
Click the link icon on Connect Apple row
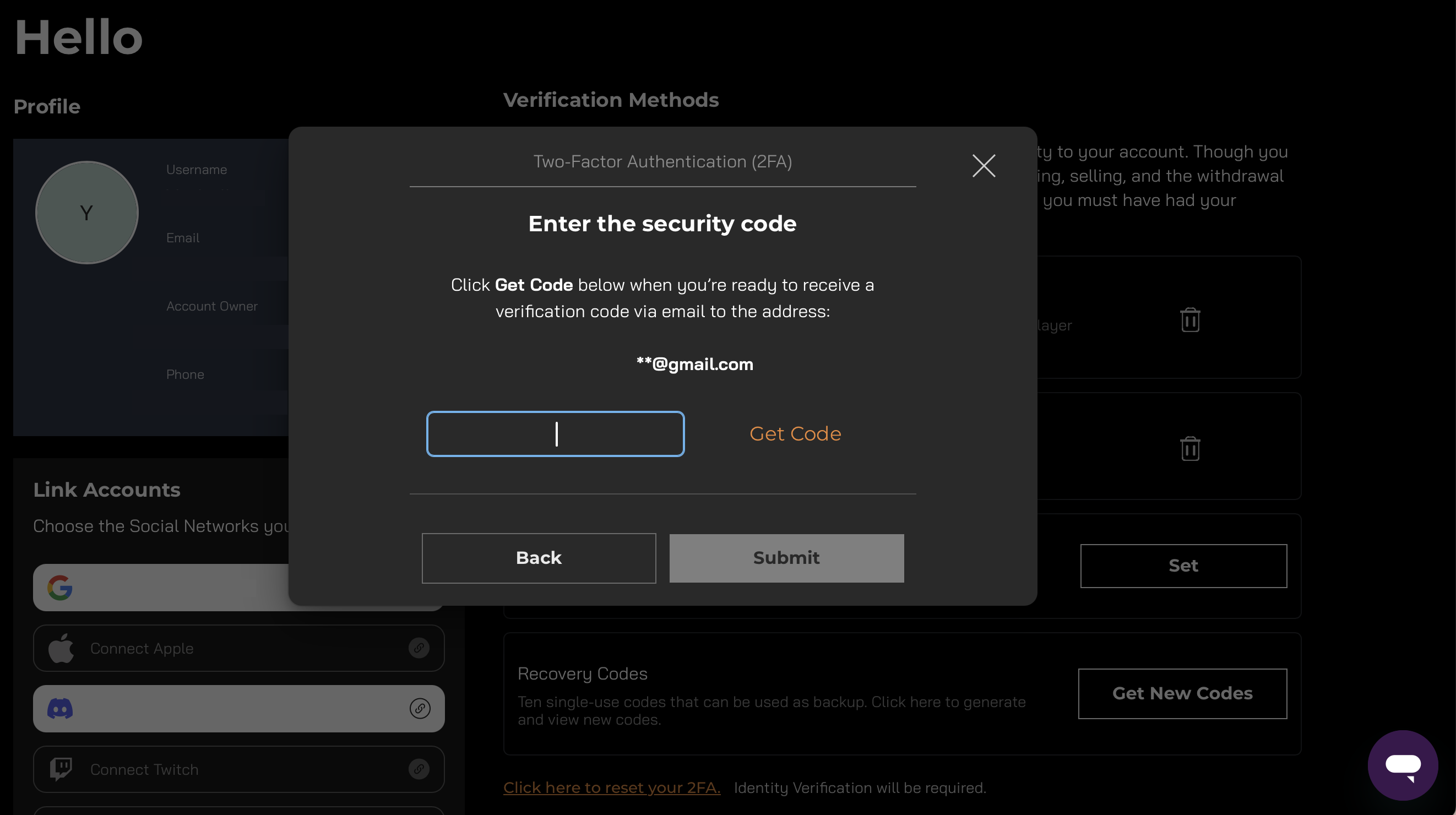[420, 648]
